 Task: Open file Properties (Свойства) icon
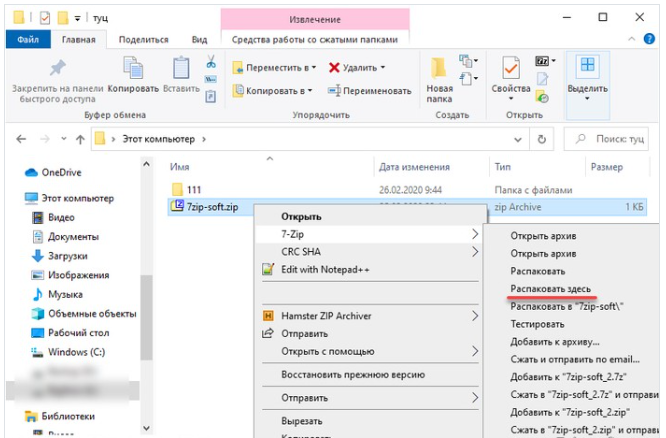coord(511,68)
